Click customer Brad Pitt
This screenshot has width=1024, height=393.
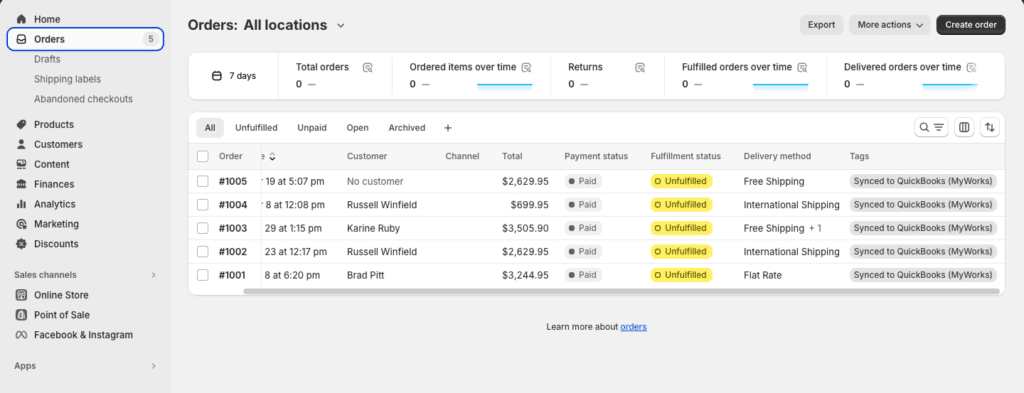pos(365,275)
